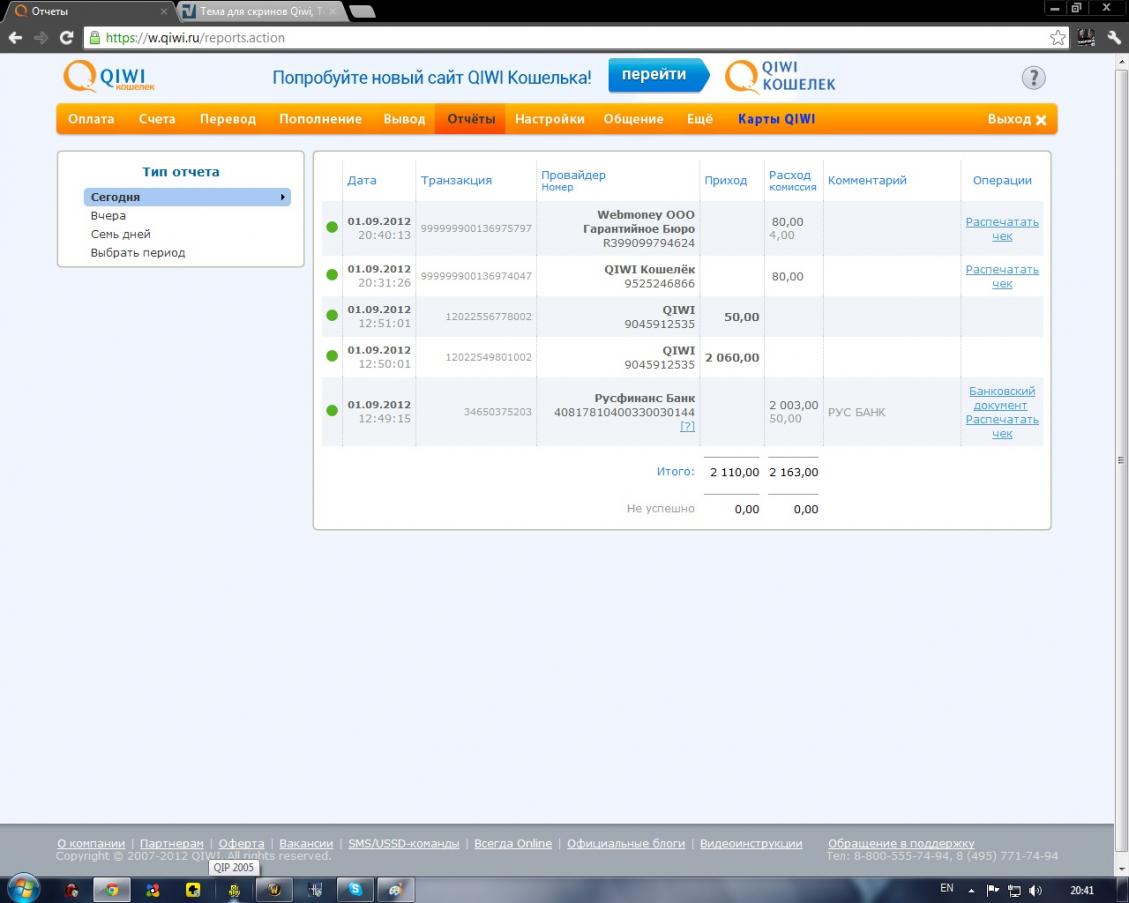The width and height of the screenshot is (1129, 903).
Task: Open Chrome wrench settings menu
Action: point(1114,38)
